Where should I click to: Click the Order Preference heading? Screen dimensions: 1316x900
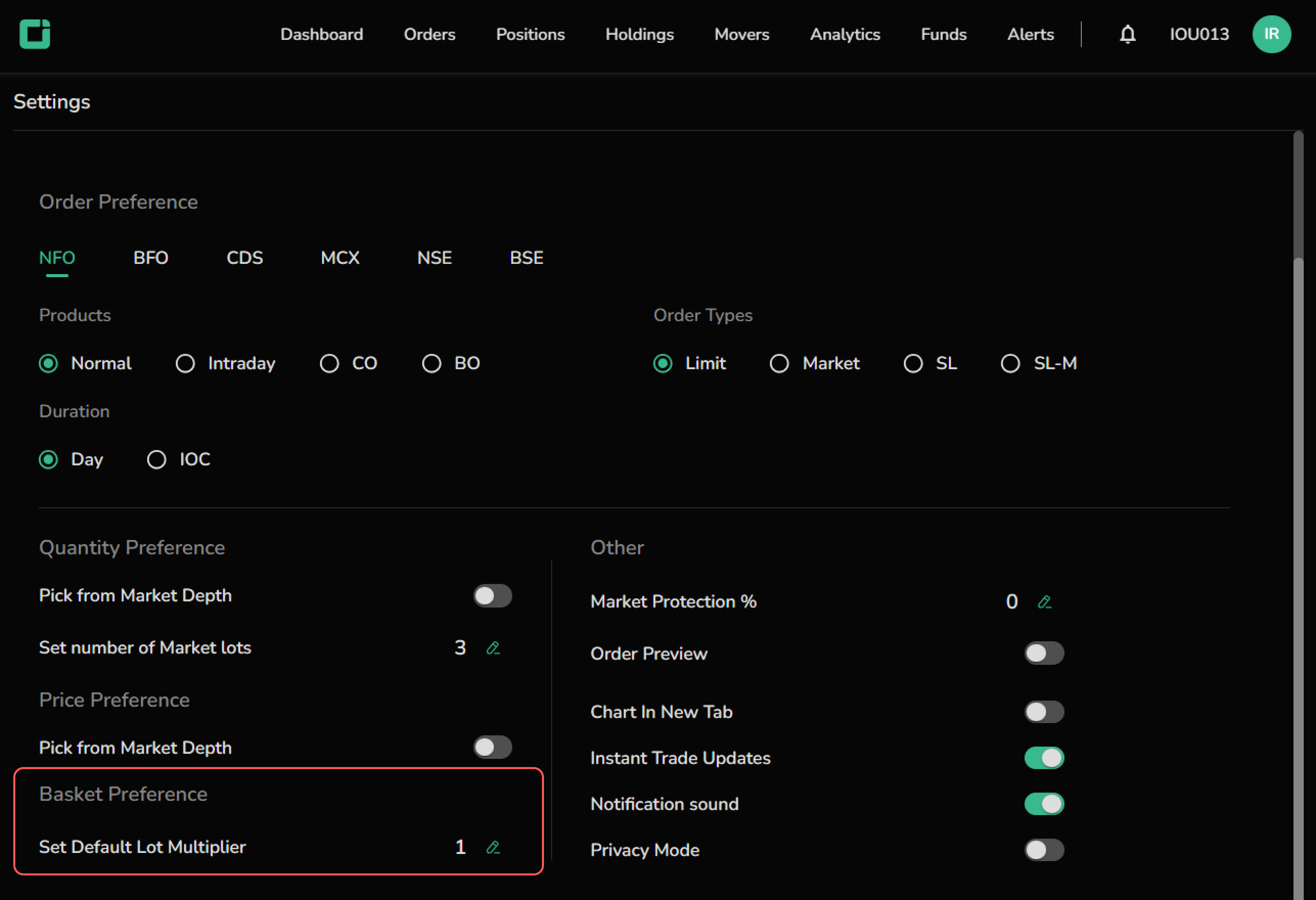(118, 202)
